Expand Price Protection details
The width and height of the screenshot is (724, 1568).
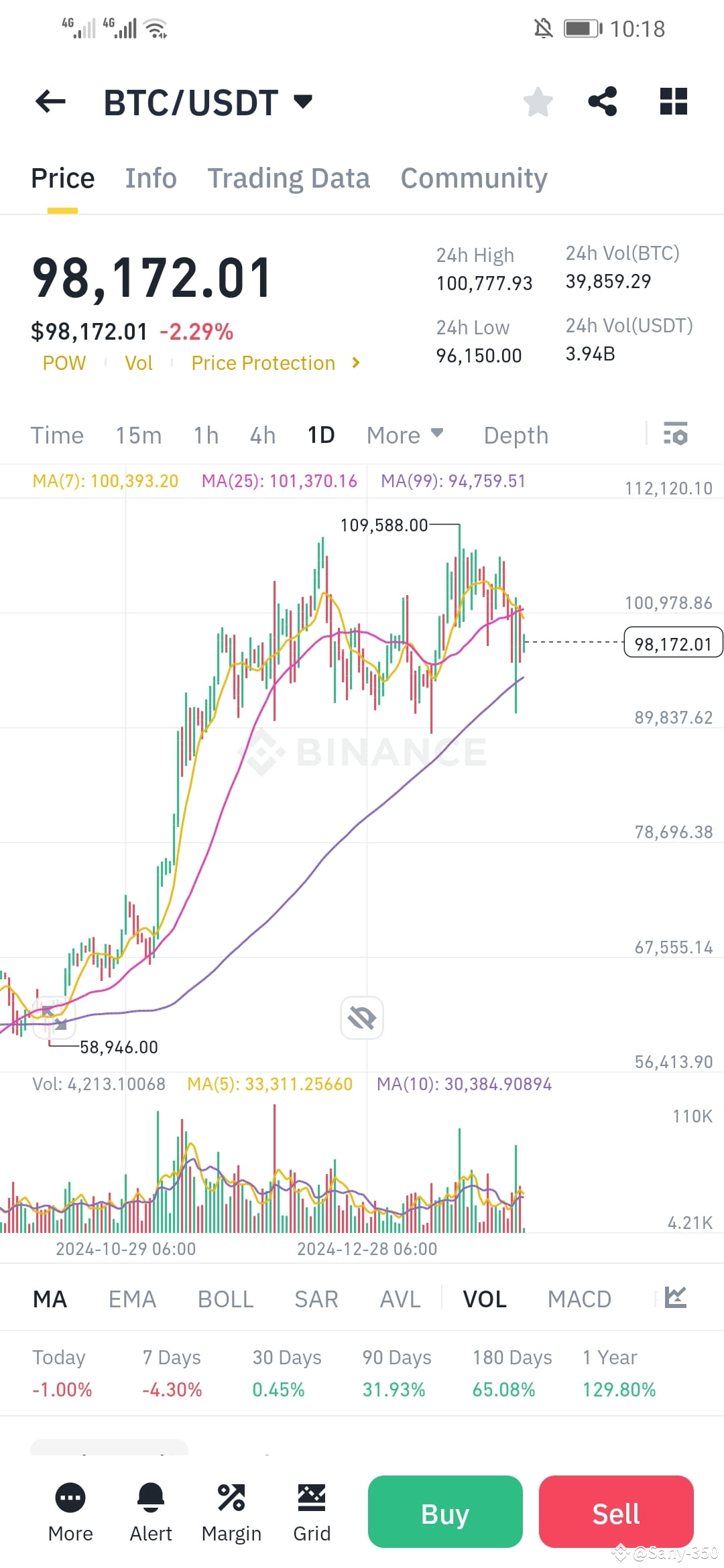pyautogui.click(x=275, y=363)
